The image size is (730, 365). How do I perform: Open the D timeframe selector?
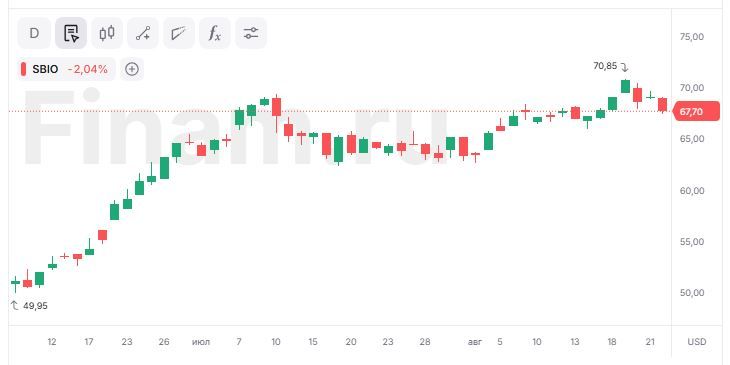click(x=34, y=33)
